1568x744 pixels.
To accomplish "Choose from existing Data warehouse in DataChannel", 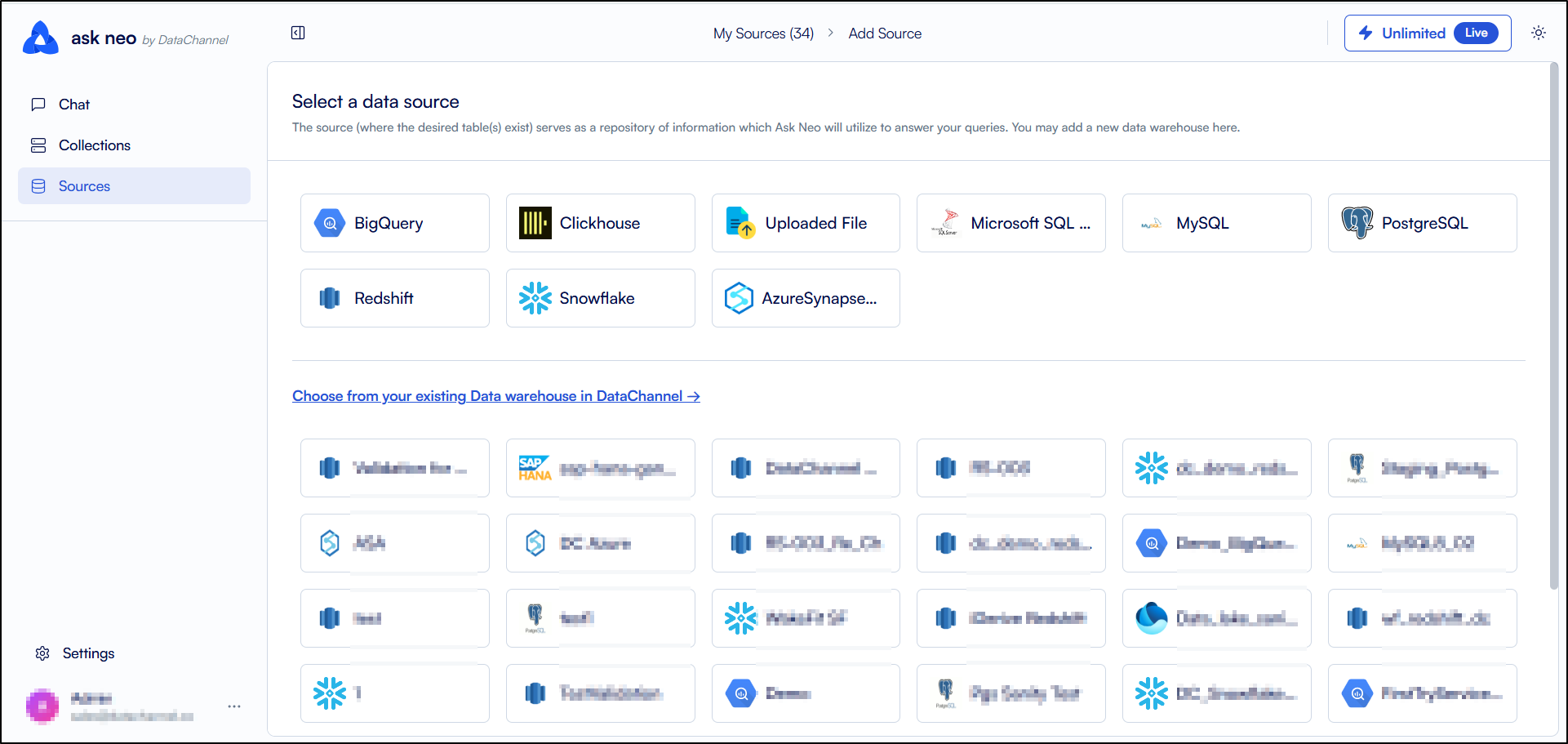I will [x=496, y=396].
